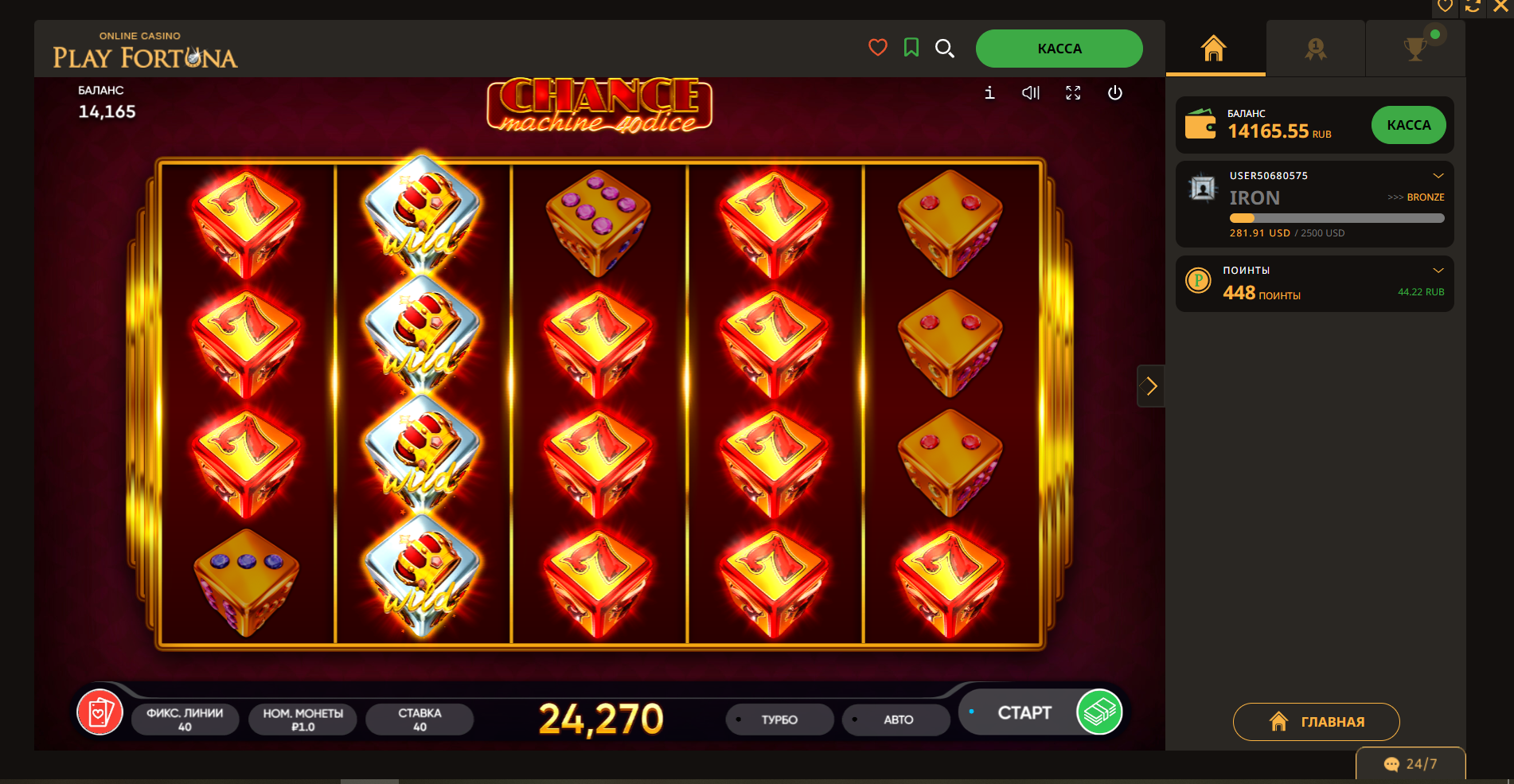
Task: Collapse sidebar with arrow handle
Action: (1151, 386)
